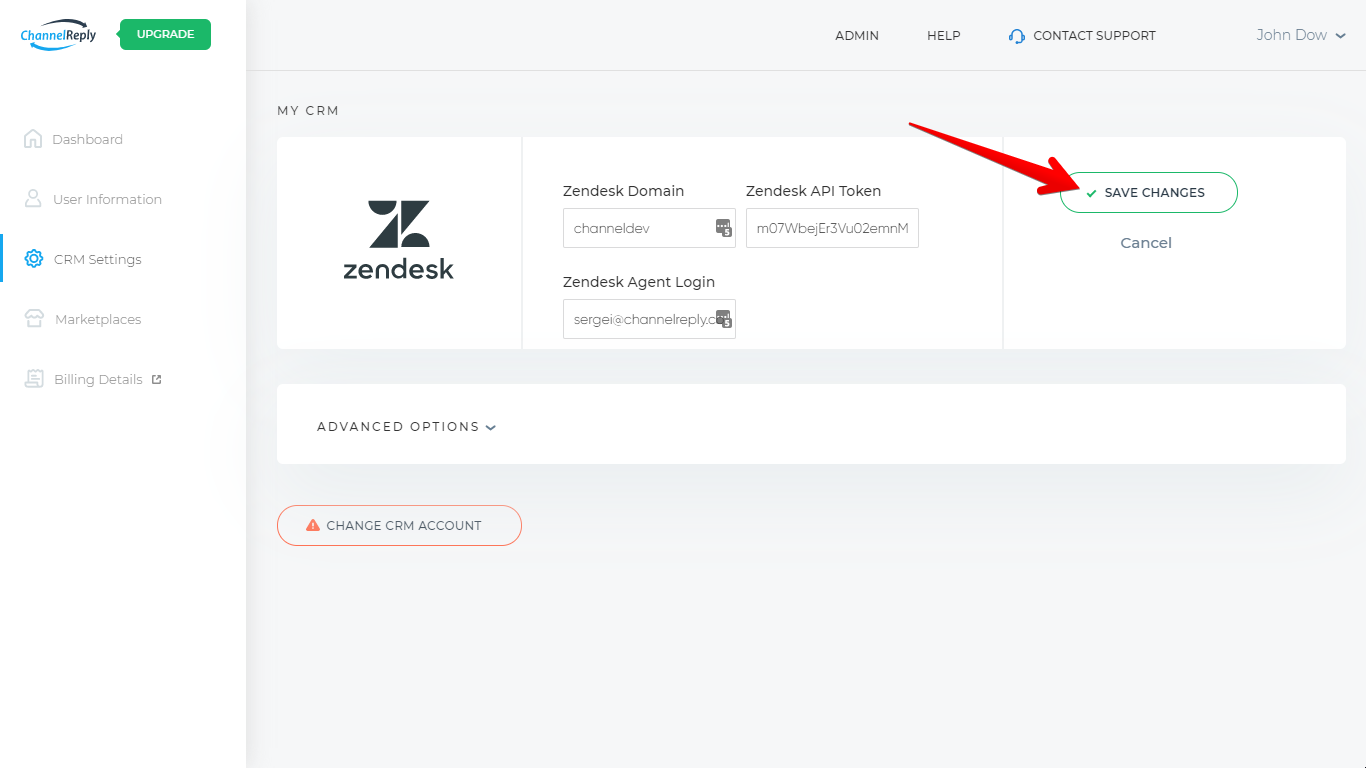
Task: Go to User Information
Action: tap(107, 199)
